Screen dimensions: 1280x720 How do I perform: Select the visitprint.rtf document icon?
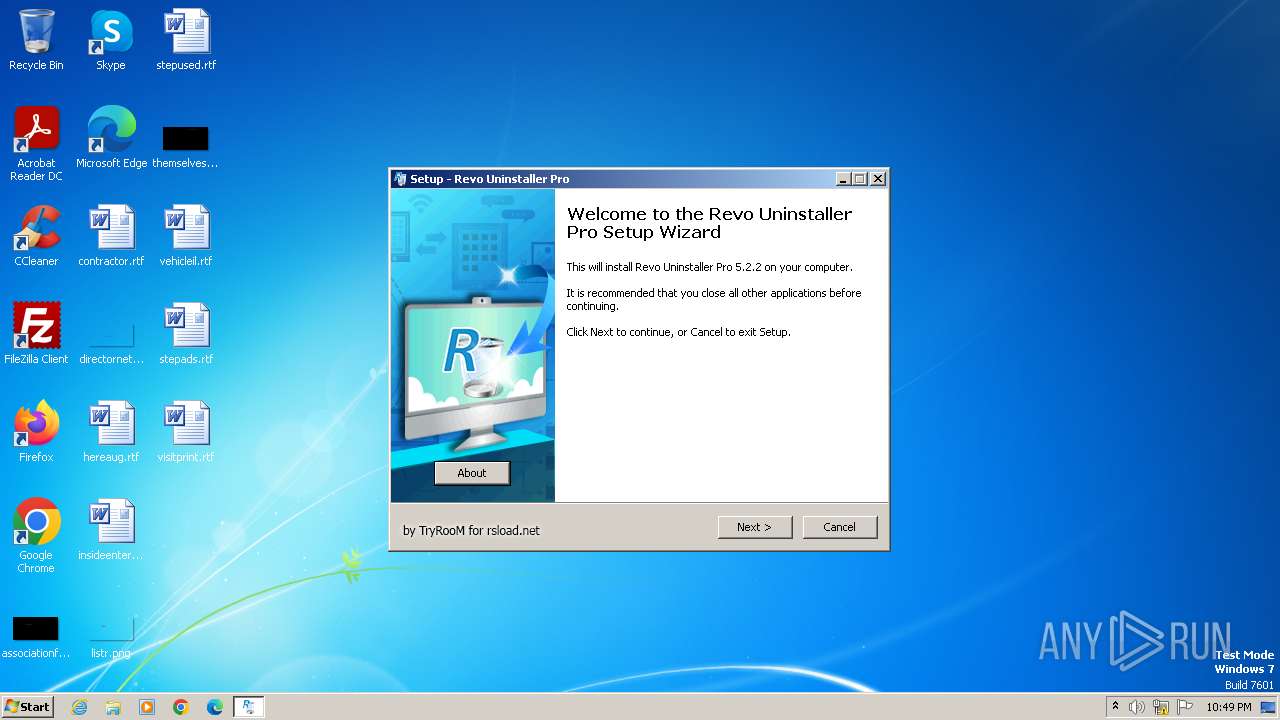click(186, 432)
